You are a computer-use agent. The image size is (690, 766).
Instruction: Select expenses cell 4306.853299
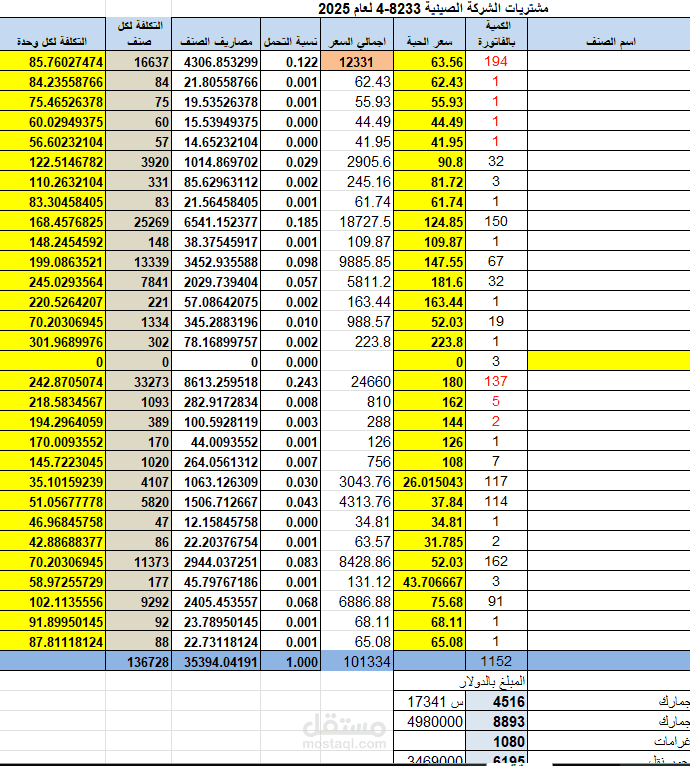click(x=216, y=62)
